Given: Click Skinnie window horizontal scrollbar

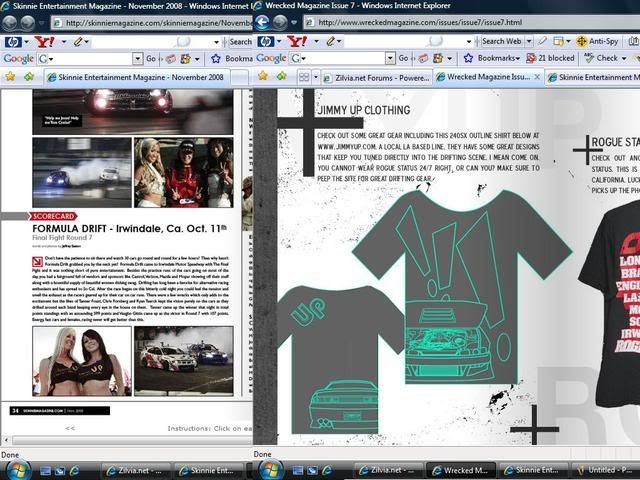Looking at the screenshot, I should point(131,440).
